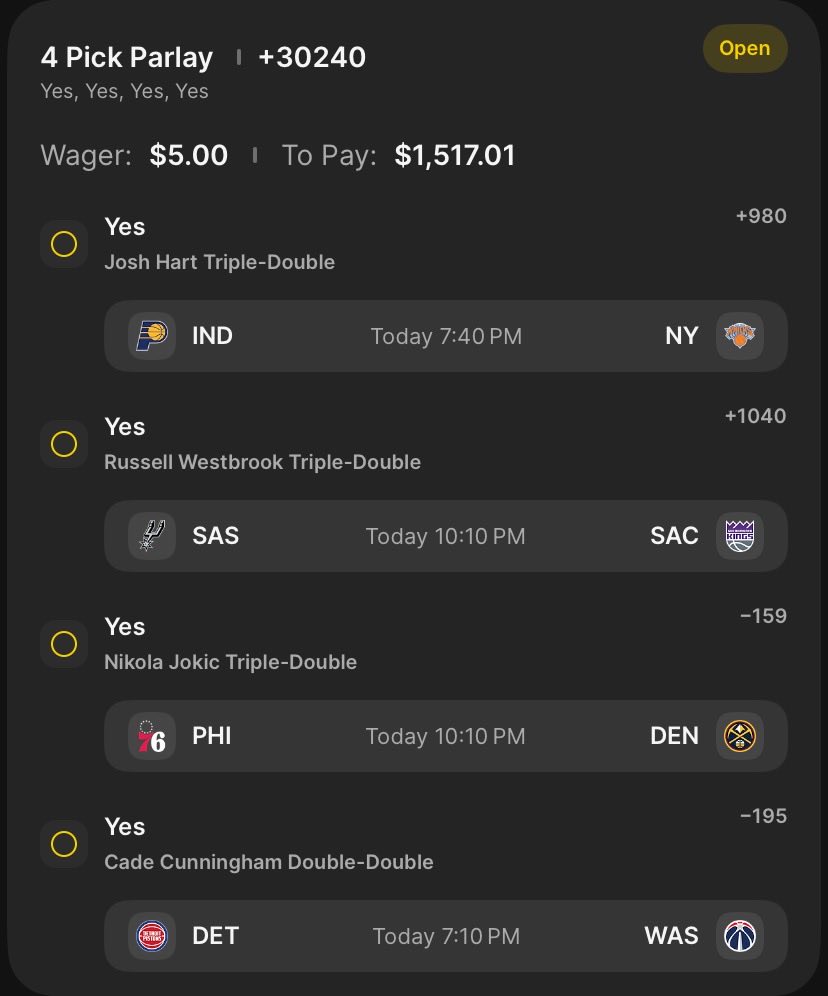Select the Nikola Jokic pick status circle
Viewport: 828px width, 996px height.
click(x=64, y=644)
